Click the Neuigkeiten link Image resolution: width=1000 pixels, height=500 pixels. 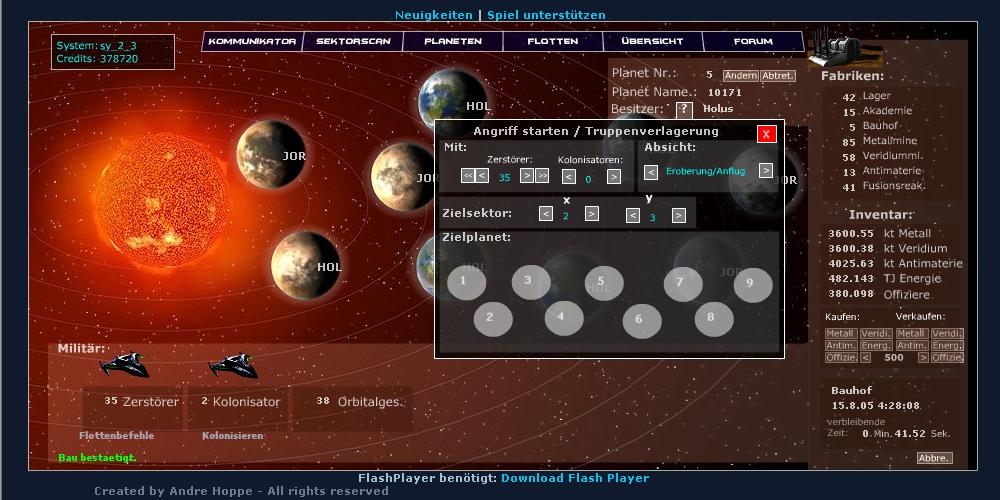(433, 15)
